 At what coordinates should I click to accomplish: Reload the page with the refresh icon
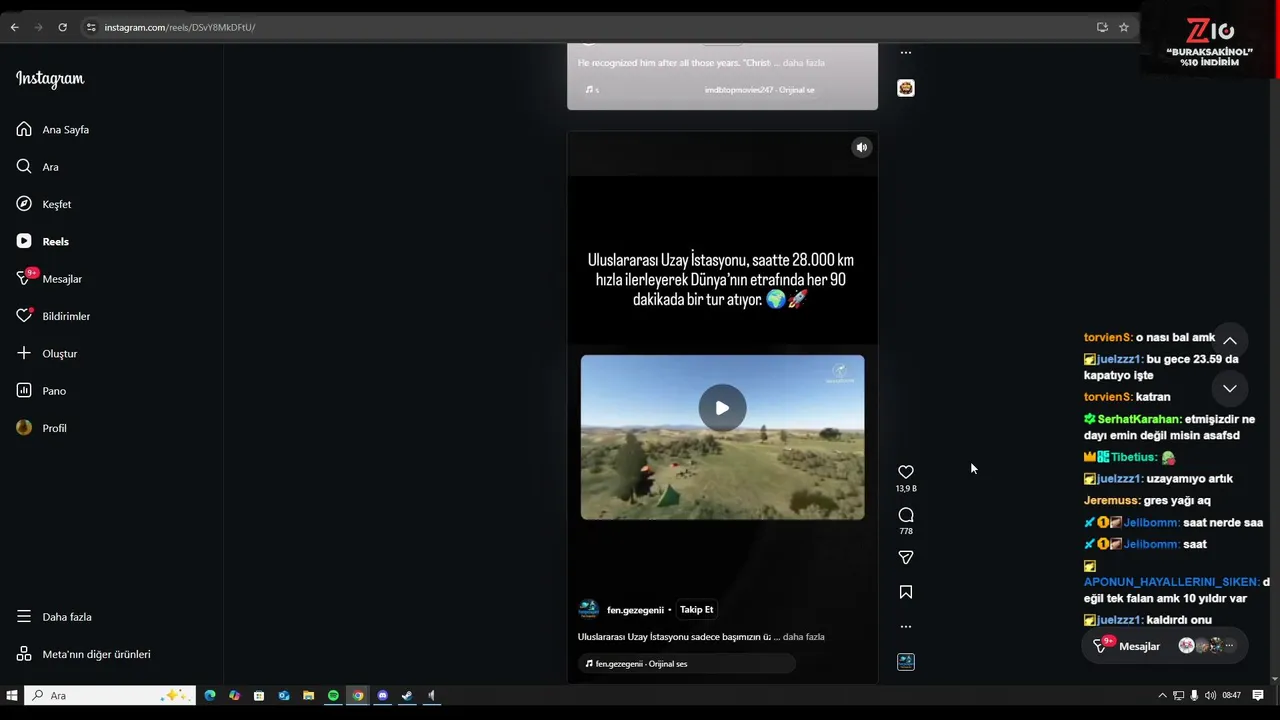(x=62, y=27)
